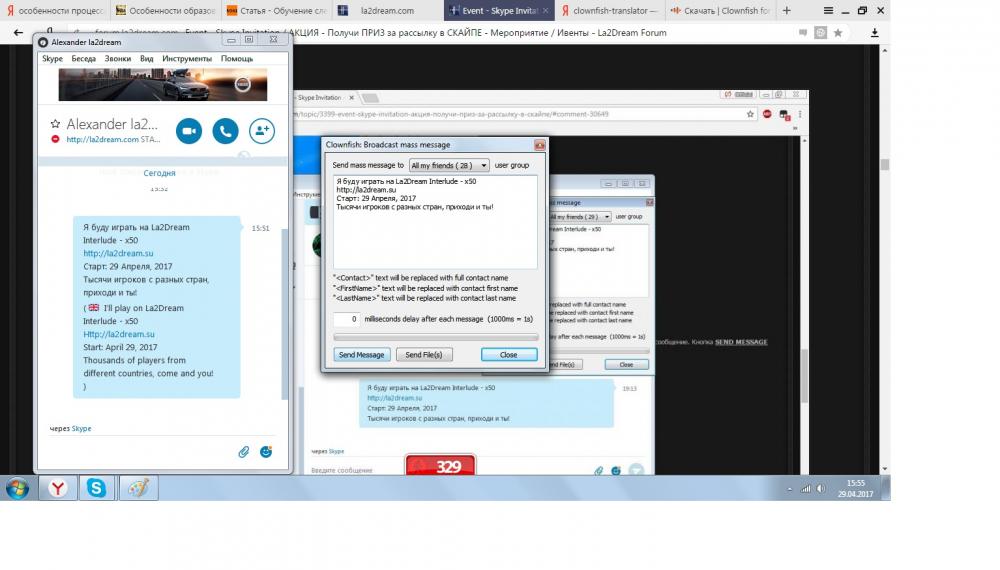Open the Инструменты menu in Skype
Screen dimensions: 1000x570
[186, 59]
